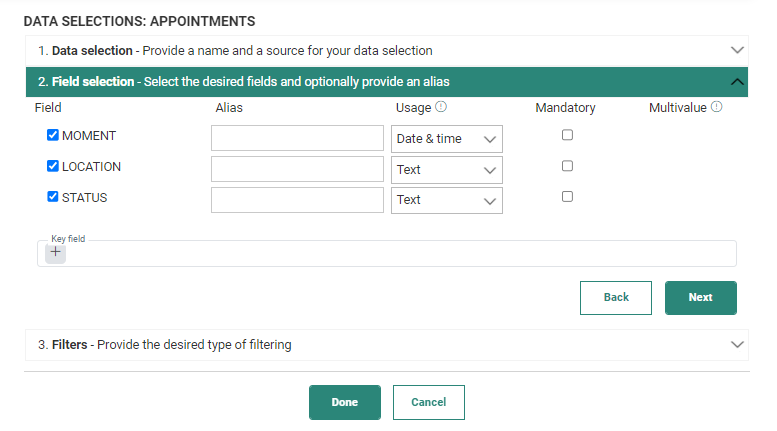Uncheck the STATUS field checkbox
Viewport: 777px width, 431px height.
click(x=53, y=197)
